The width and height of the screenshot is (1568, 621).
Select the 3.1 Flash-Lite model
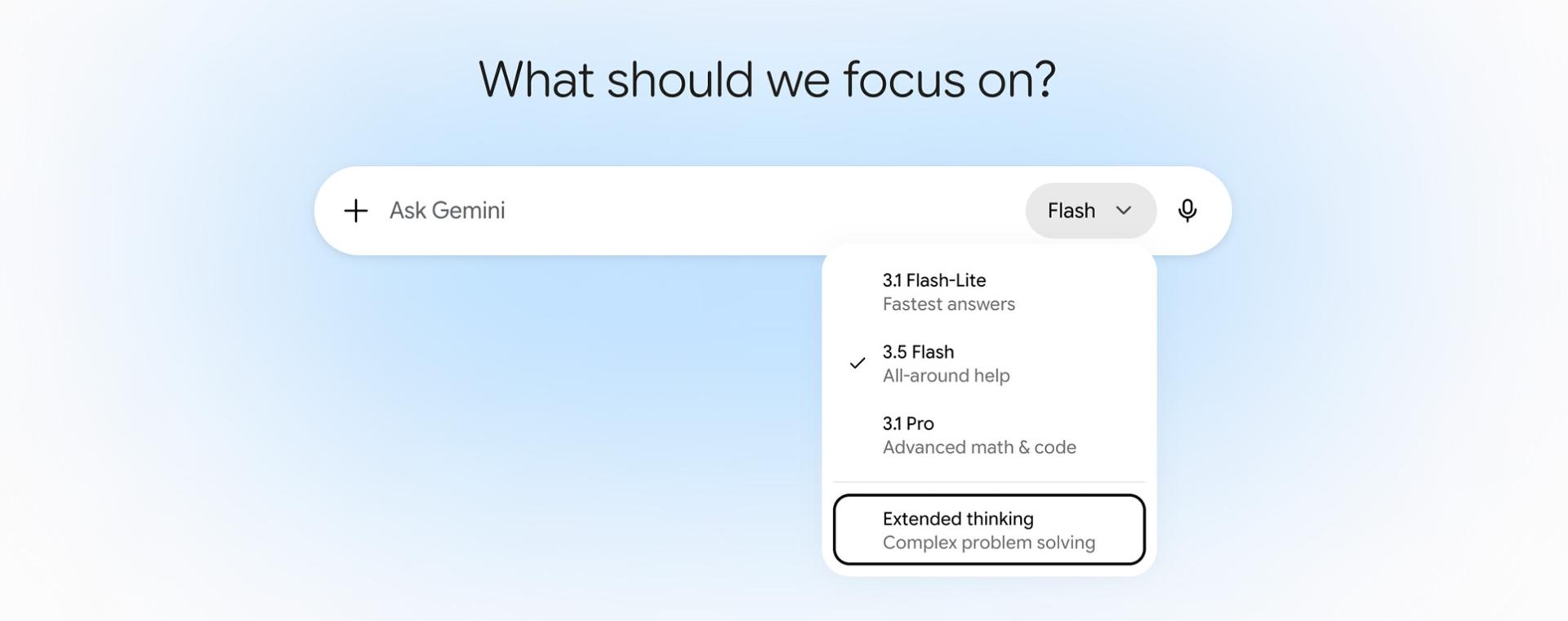(989, 292)
